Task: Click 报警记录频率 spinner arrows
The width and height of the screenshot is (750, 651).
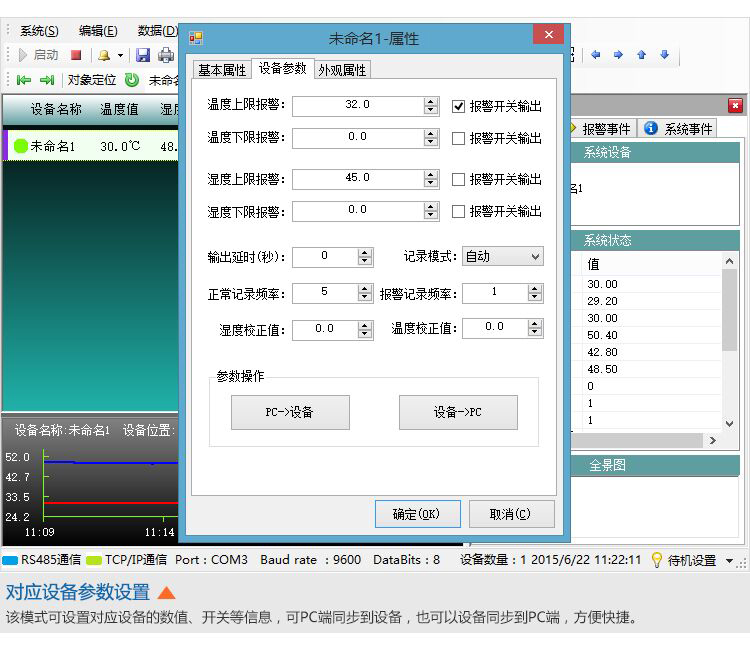Action: [535, 293]
